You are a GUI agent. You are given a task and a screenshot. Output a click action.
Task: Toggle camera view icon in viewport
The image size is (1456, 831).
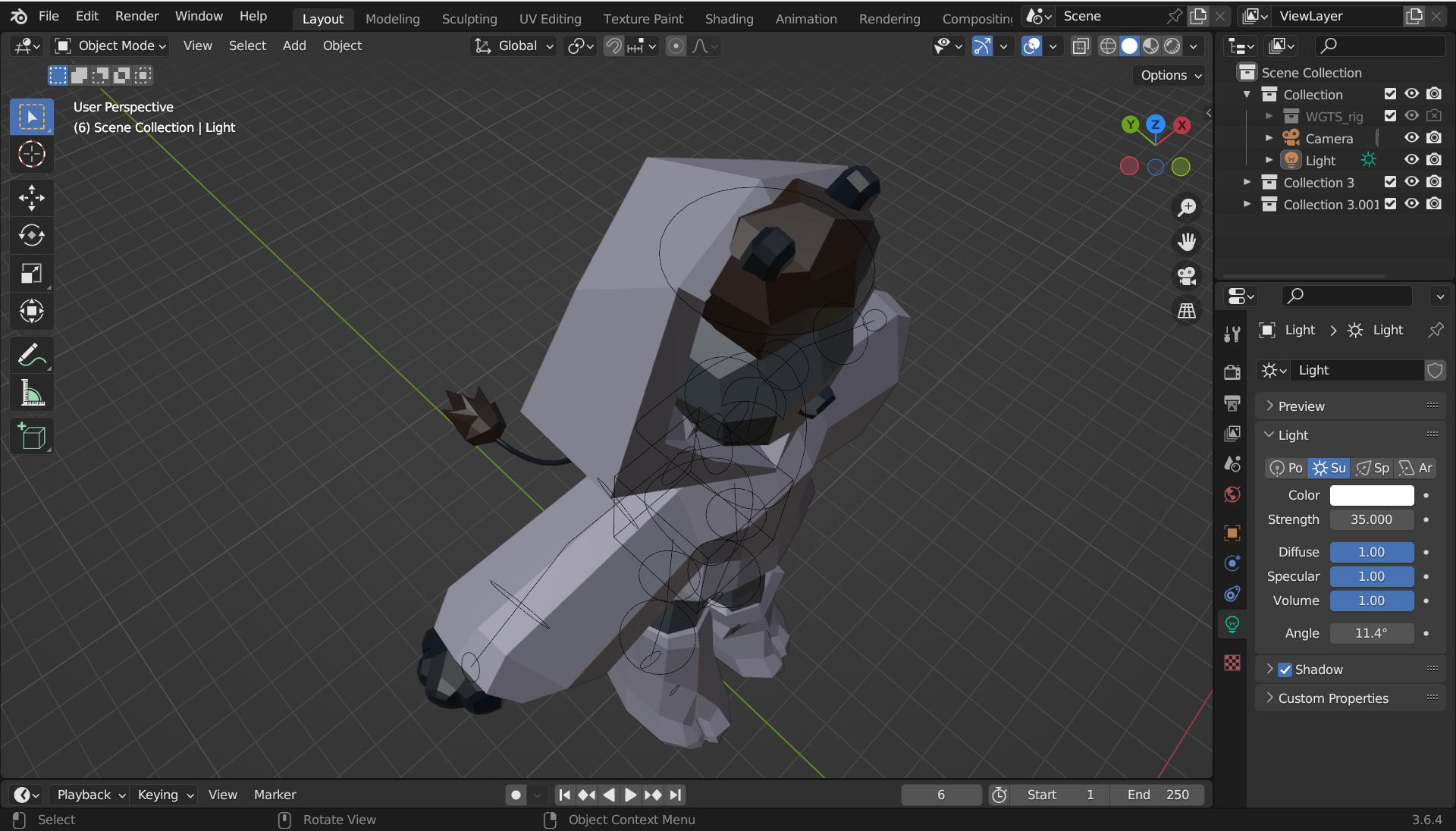[x=1187, y=276]
